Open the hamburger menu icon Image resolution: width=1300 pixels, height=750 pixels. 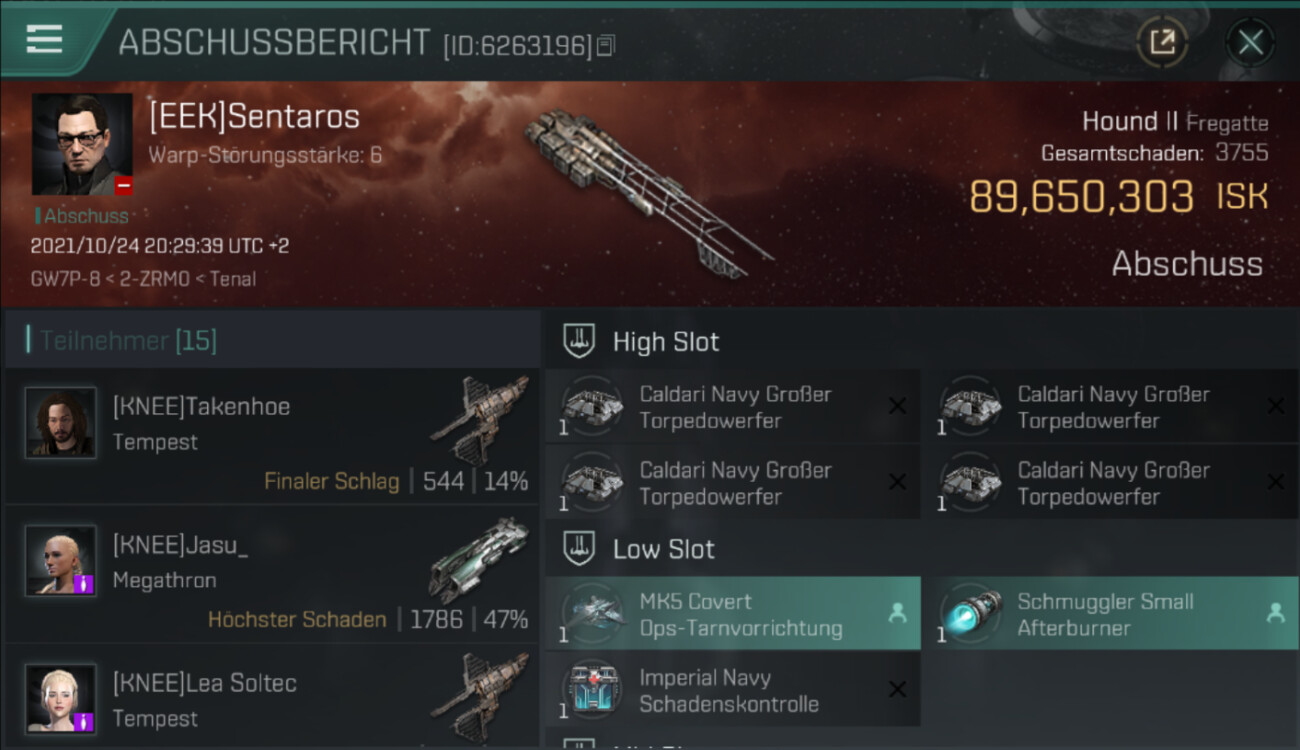[45, 39]
